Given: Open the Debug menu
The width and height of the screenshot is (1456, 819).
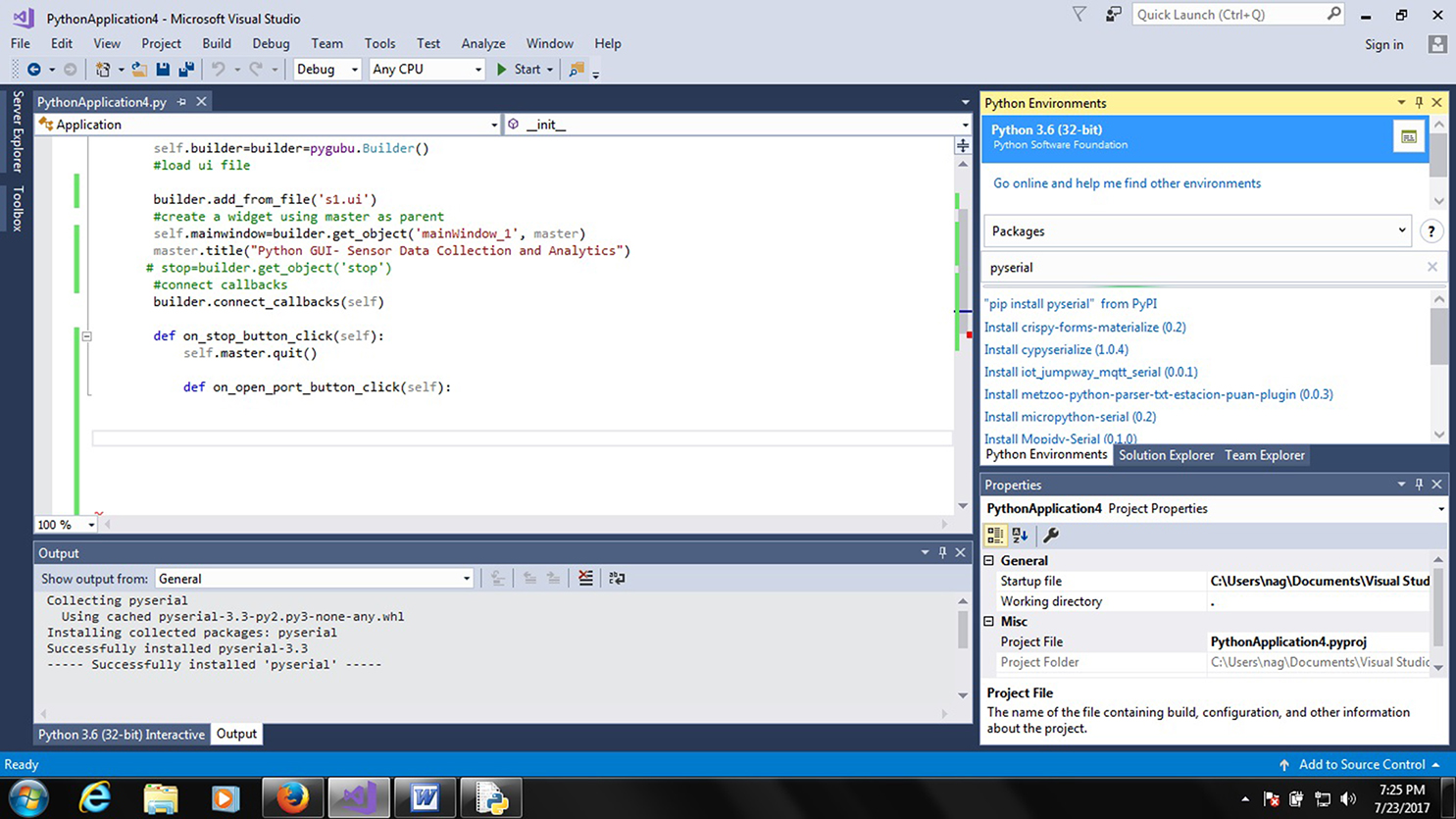Looking at the screenshot, I should (271, 43).
